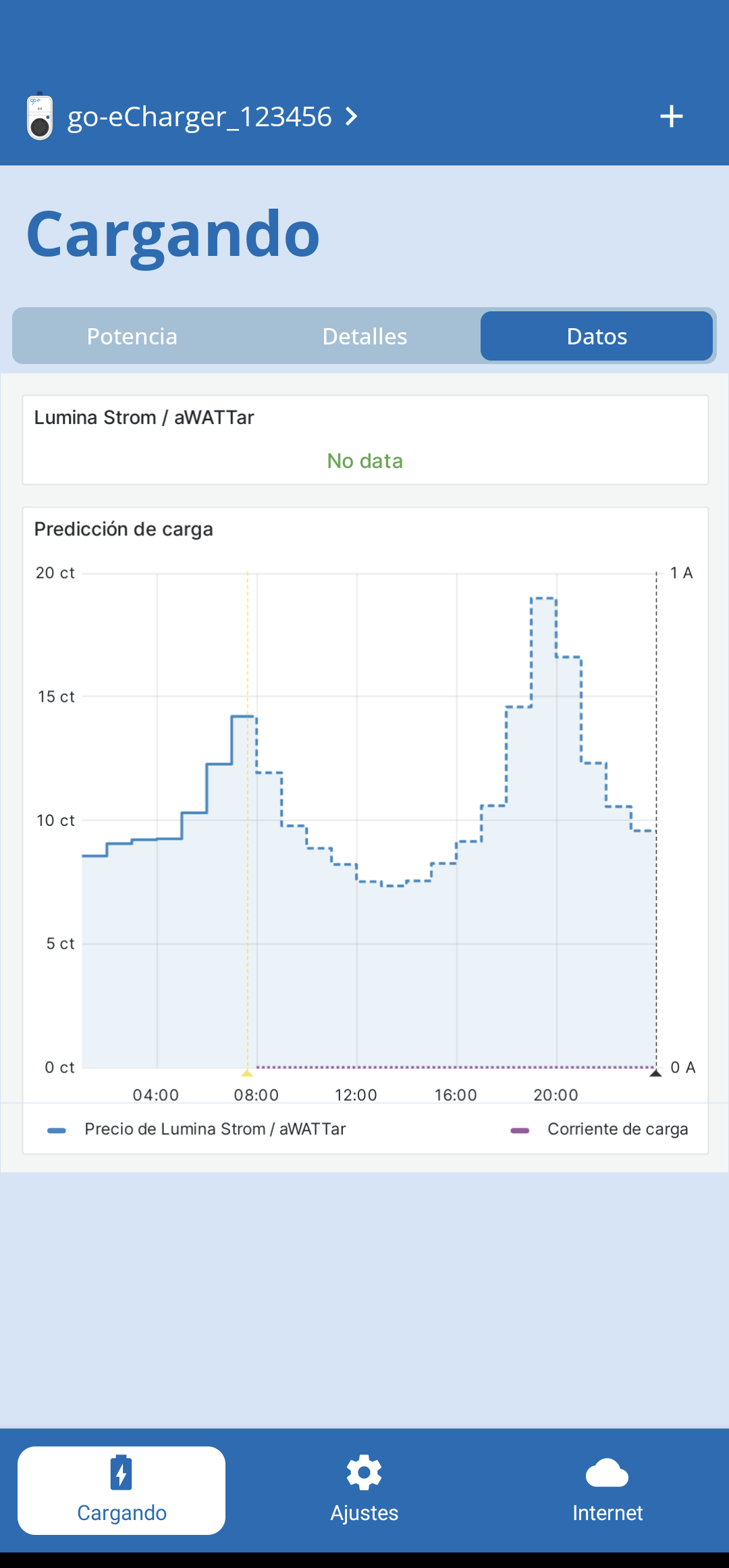The image size is (729, 1568).
Task: Open the Lumina Strom / aWATTar card
Action: [x=365, y=440]
